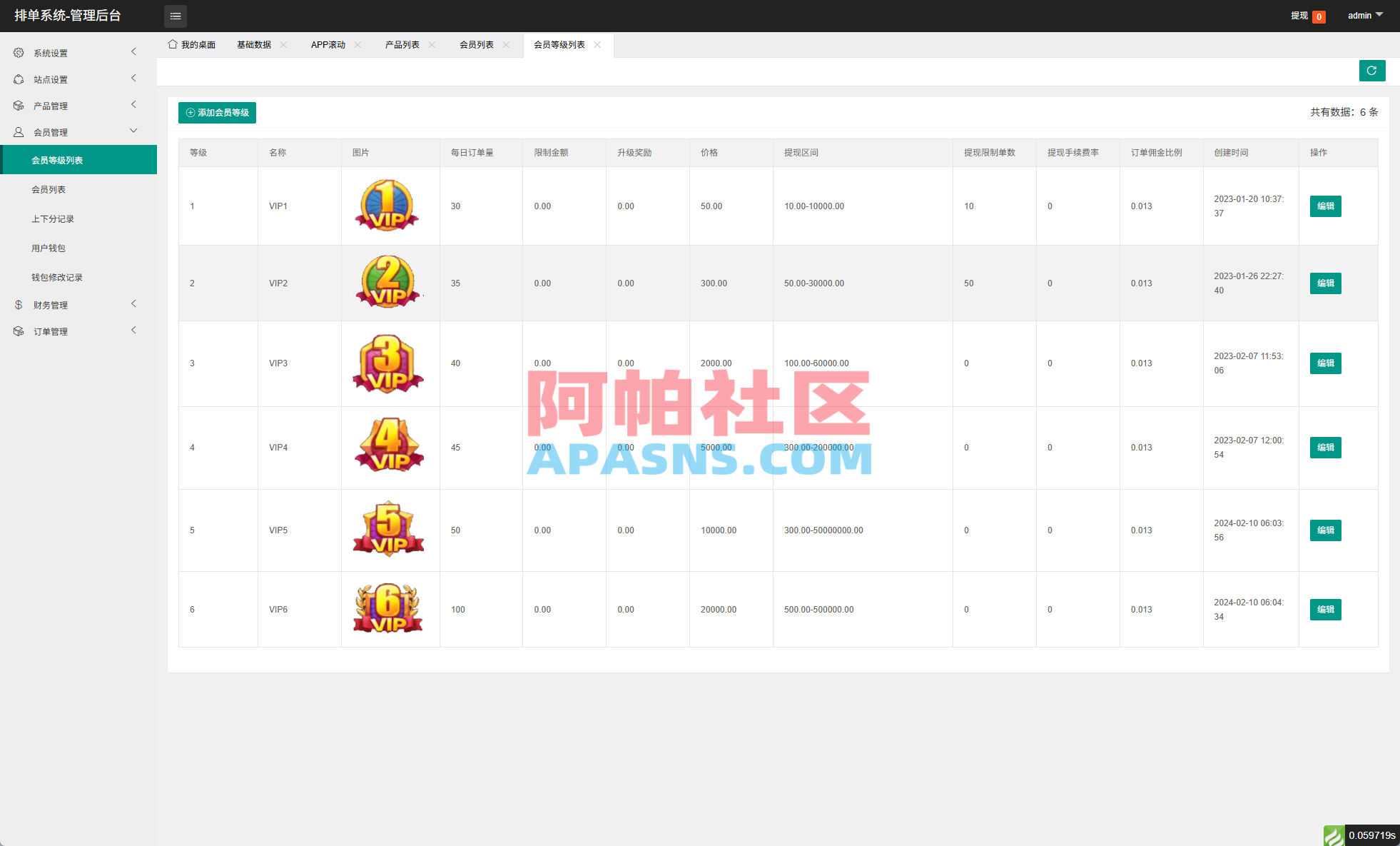
Task: Edit the VIP3 row via its 编辑 button
Action: pyautogui.click(x=1325, y=363)
